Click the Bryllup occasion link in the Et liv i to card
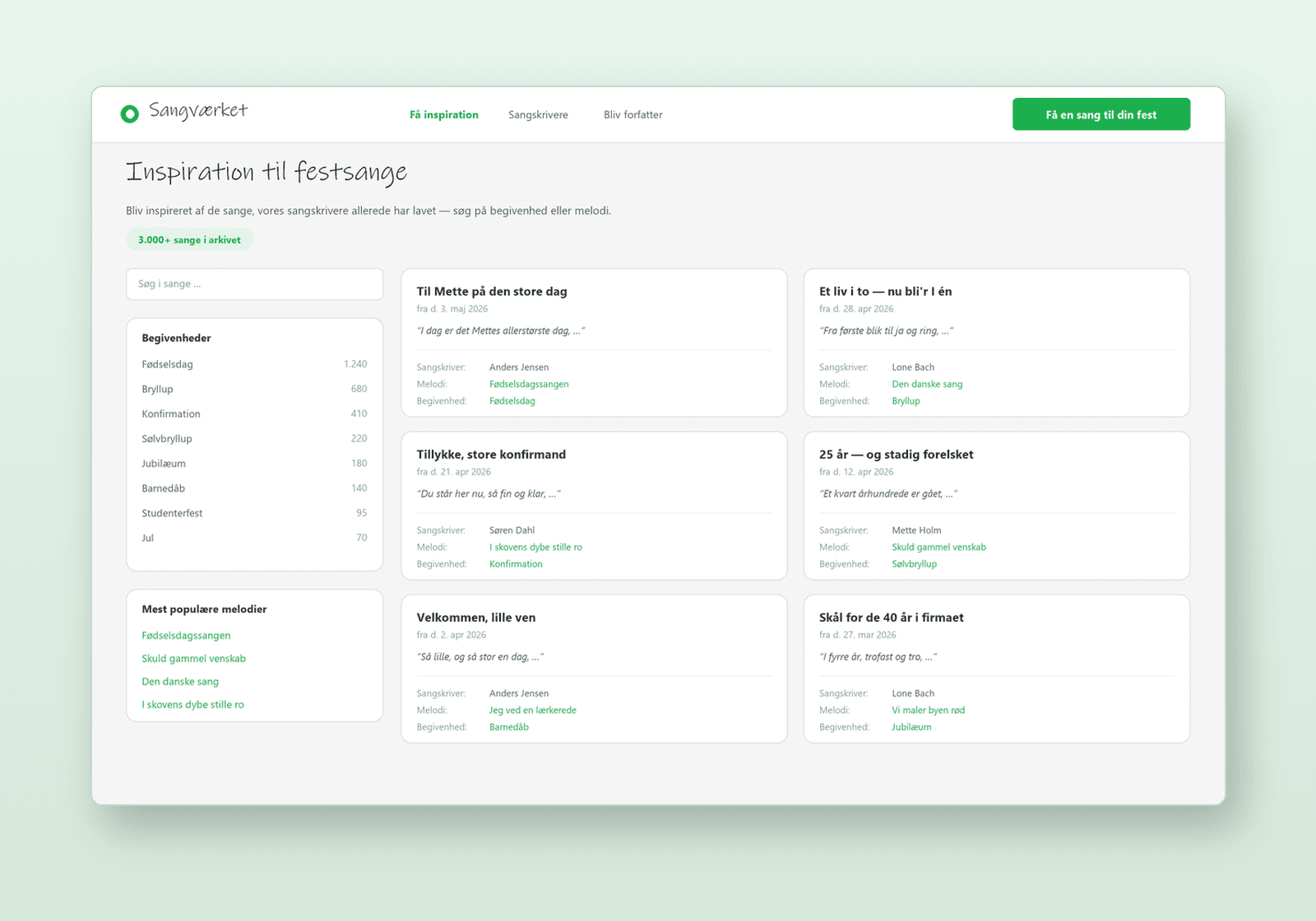Screen dimensions: 1316x921 pyautogui.click(x=906, y=401)
